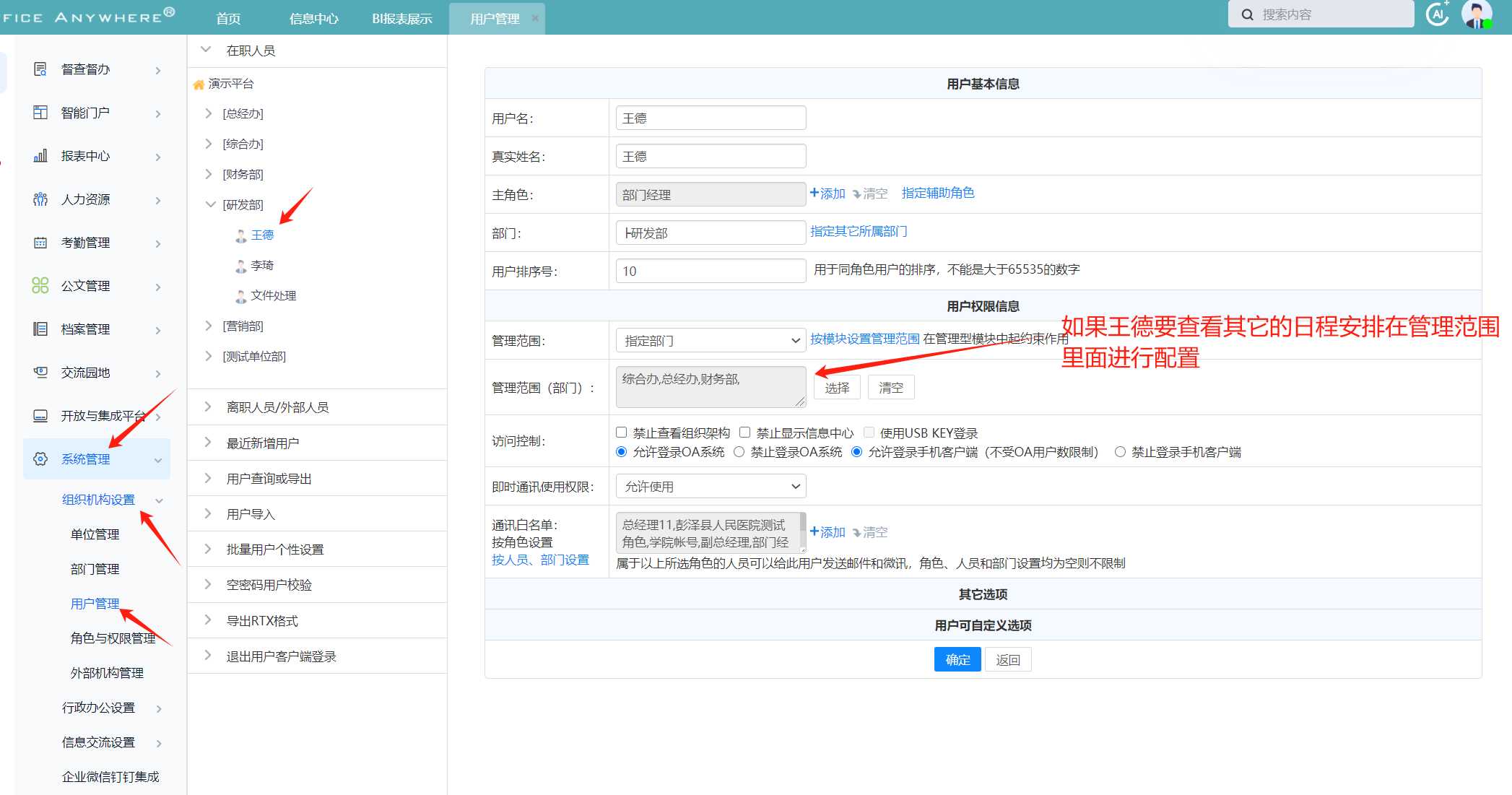Expand the [财务部] department node

(209, 174)
